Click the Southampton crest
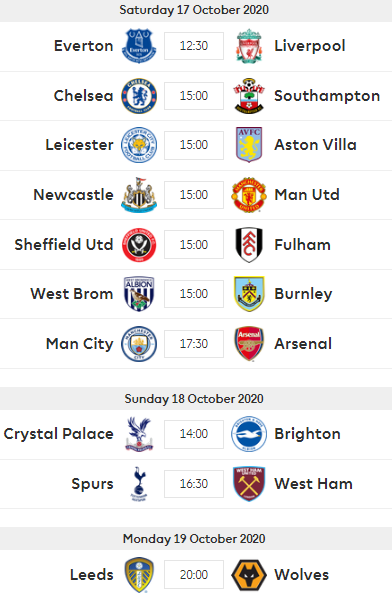The image size is (392, 598). [x=249, y=96]
